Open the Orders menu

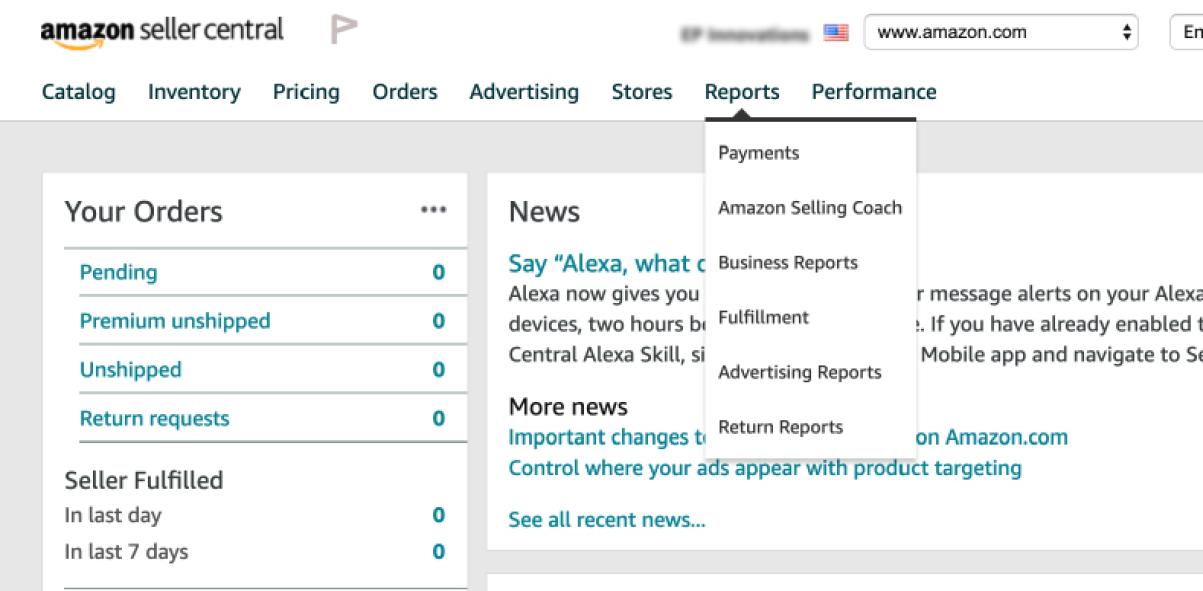tap(405, 92)
